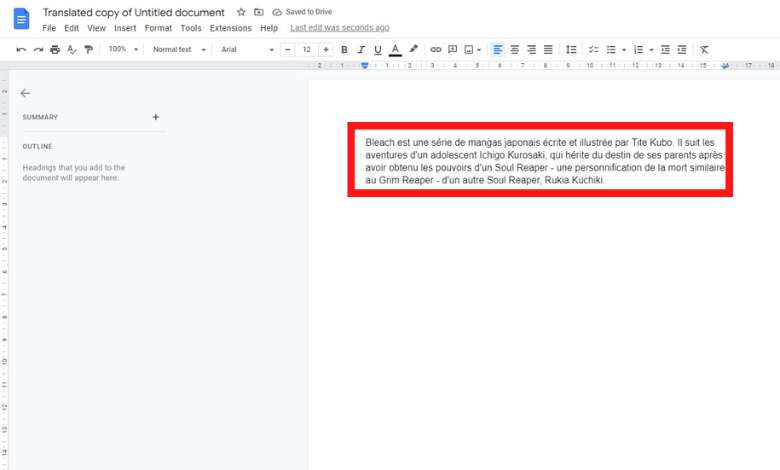Increase the paragraph indent

tap(682, 50)
